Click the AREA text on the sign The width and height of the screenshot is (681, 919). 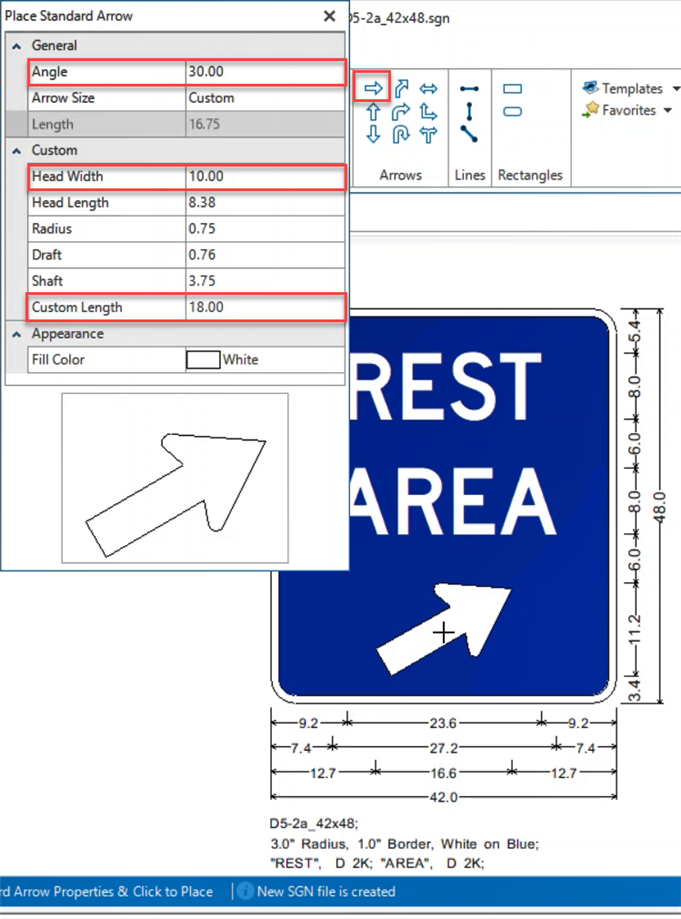tap(452, 501)
